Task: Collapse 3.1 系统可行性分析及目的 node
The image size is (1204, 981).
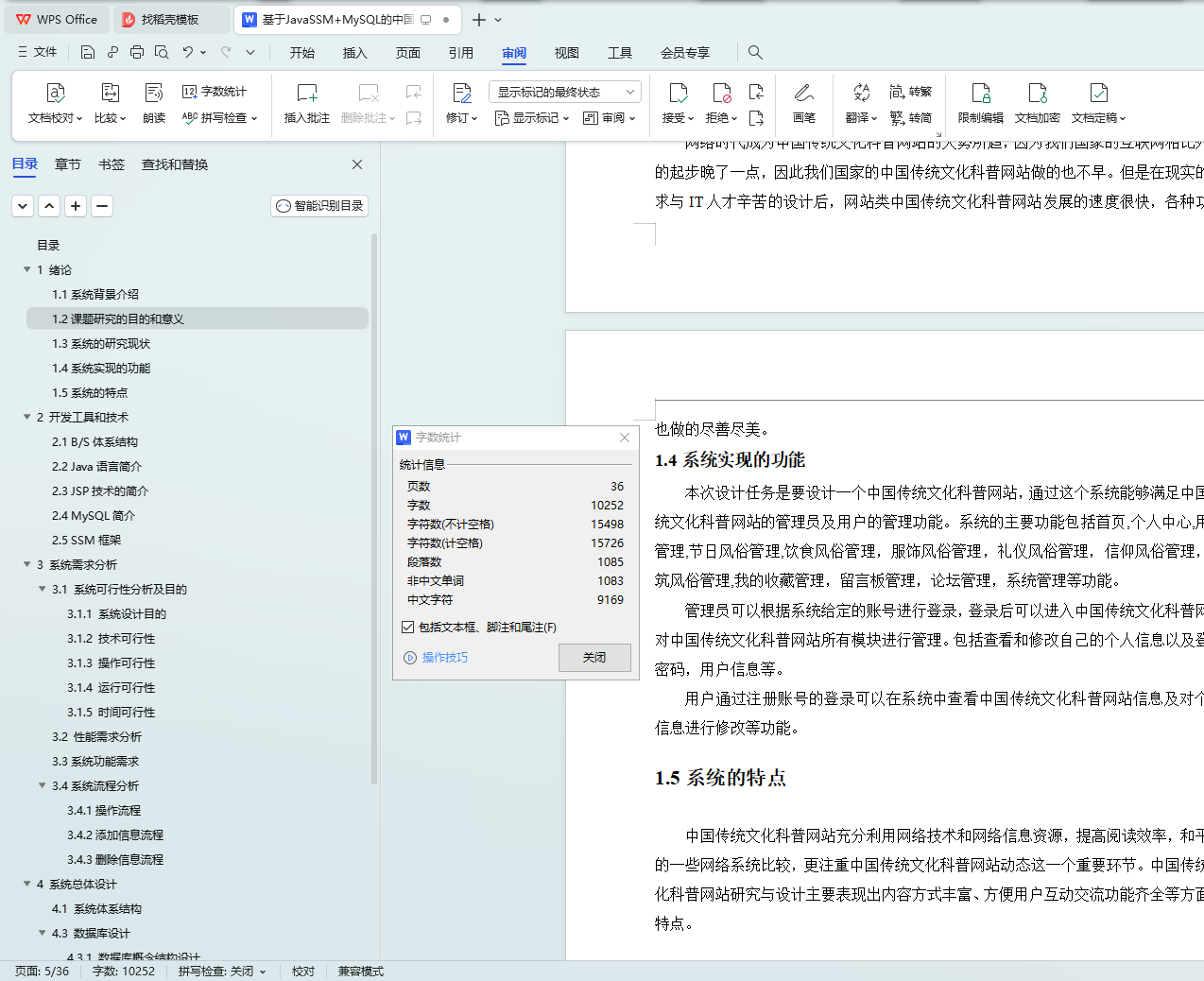Action: [x=42, y=589]
